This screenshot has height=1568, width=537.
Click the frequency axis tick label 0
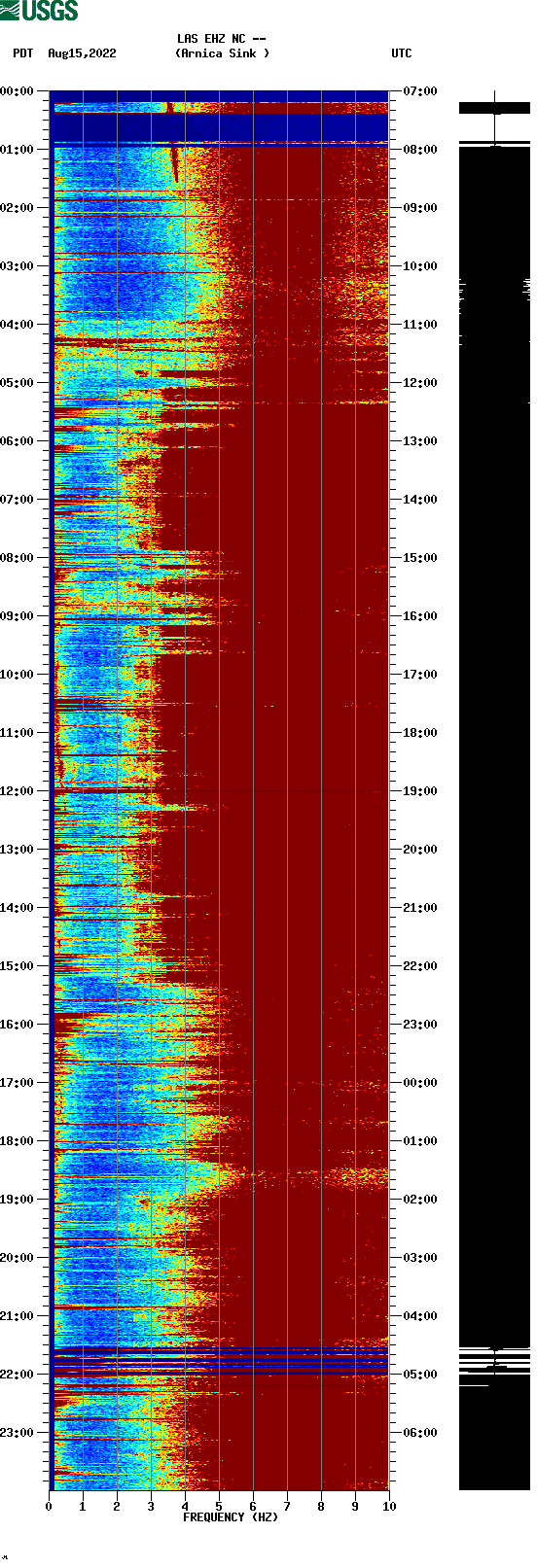tap(49, 1507)
